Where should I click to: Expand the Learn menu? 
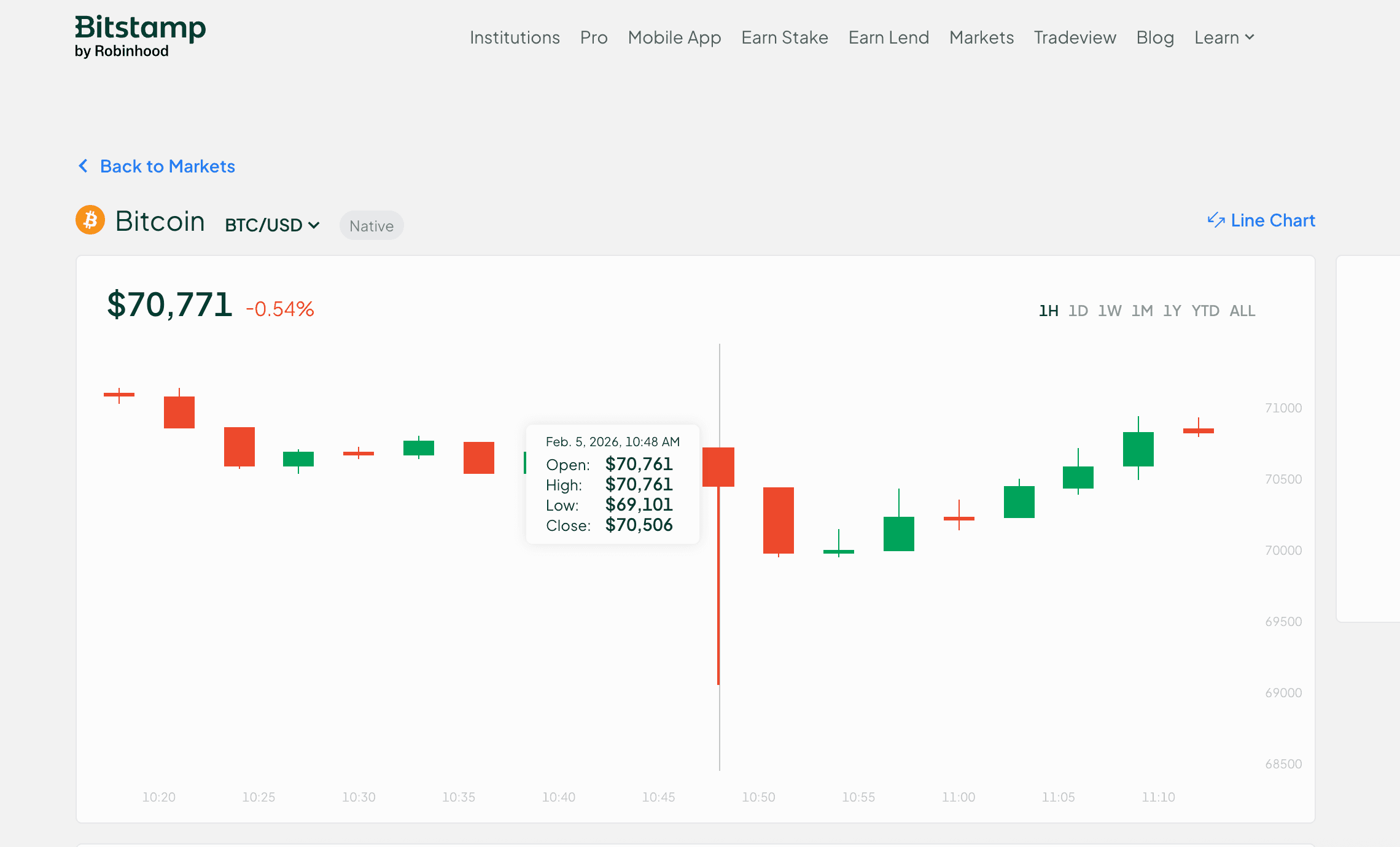pos(1224,37)
